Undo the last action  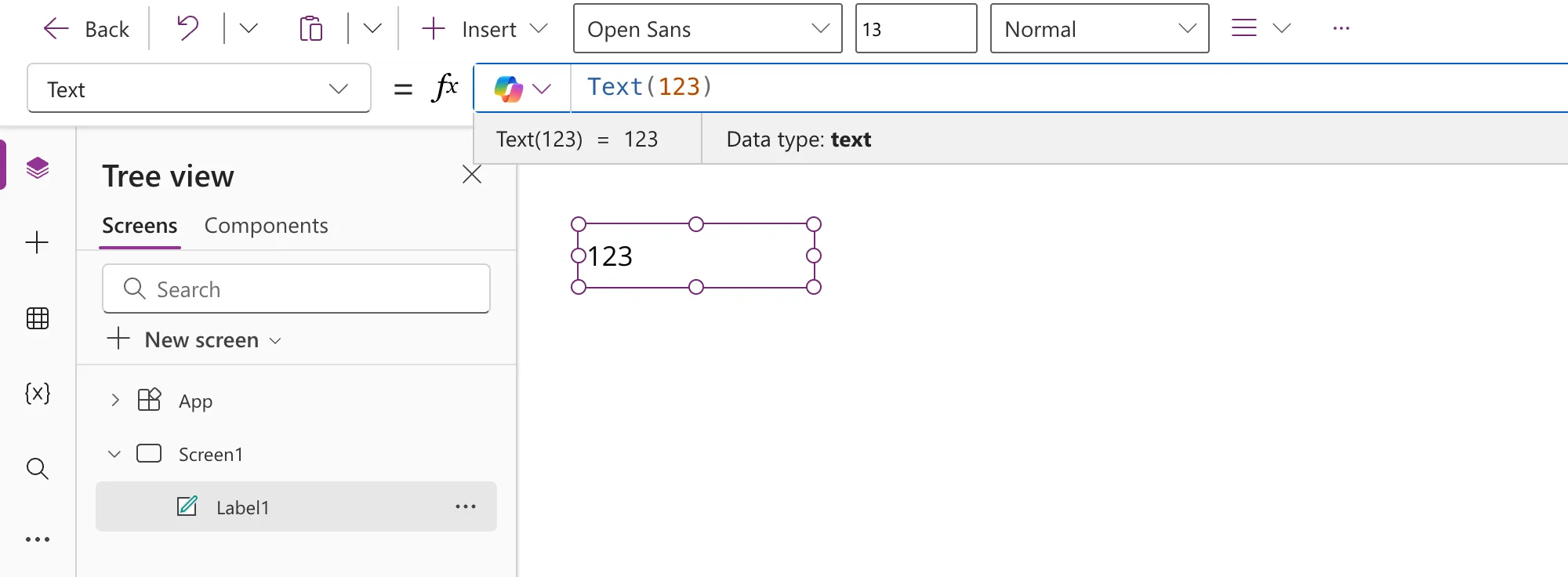(x=187, y=29)
